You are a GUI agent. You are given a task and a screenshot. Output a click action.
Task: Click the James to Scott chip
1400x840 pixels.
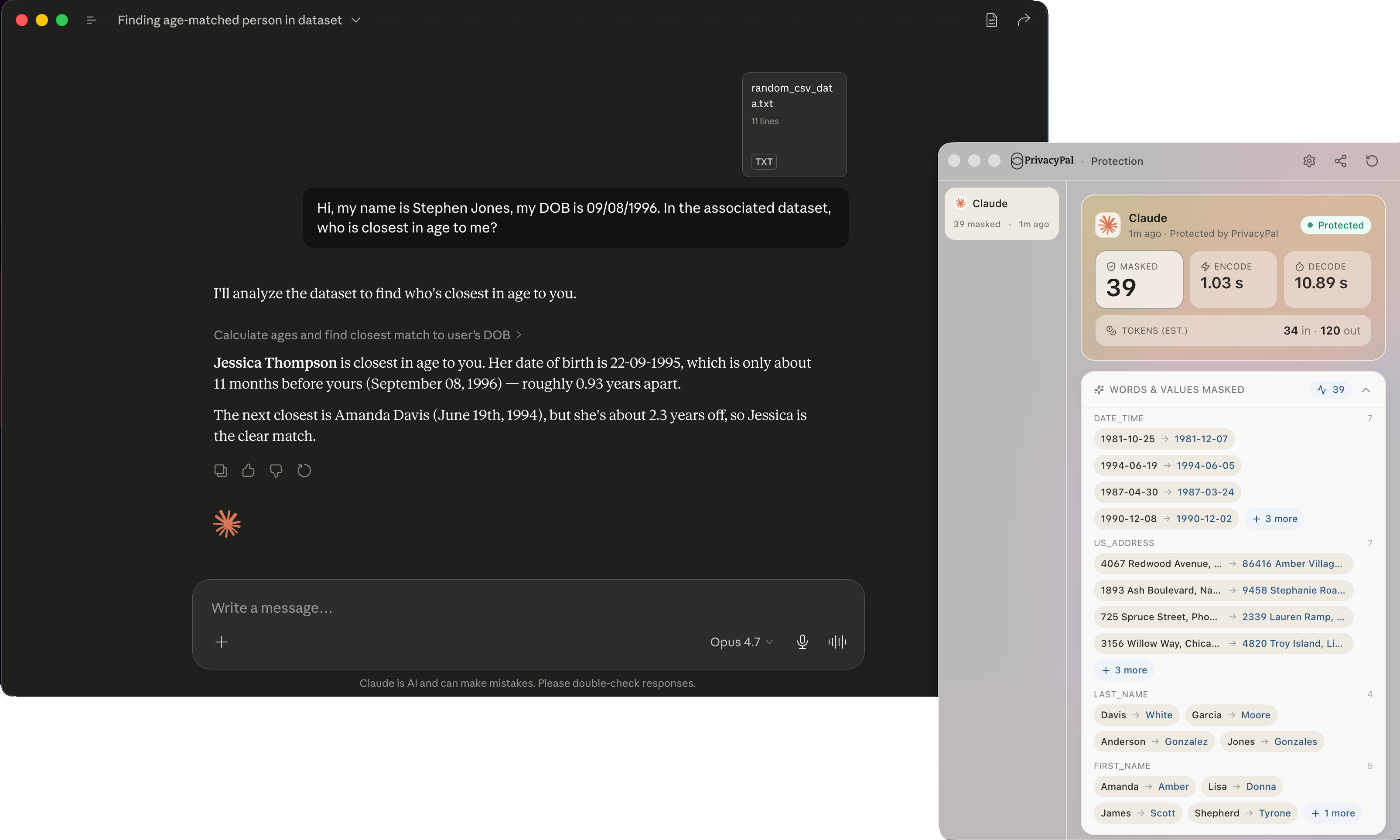[x=1137, y=813]
